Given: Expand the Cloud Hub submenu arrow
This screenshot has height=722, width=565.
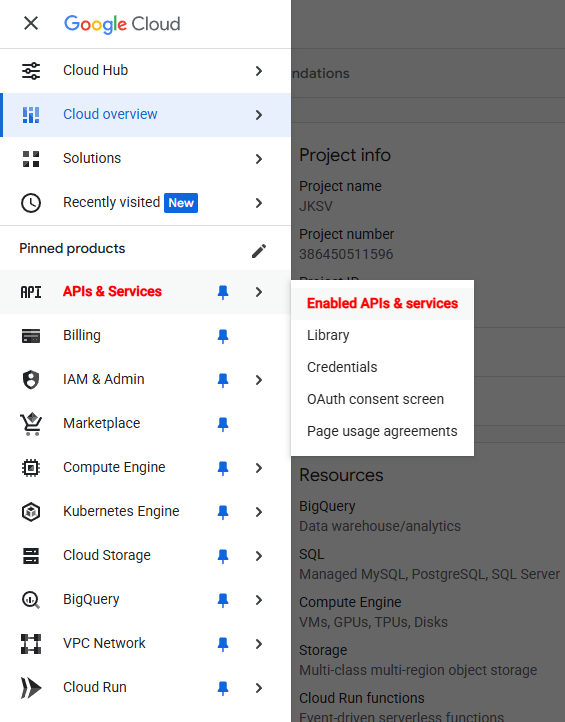Looking at the screenshot, I should pos(259,71).
